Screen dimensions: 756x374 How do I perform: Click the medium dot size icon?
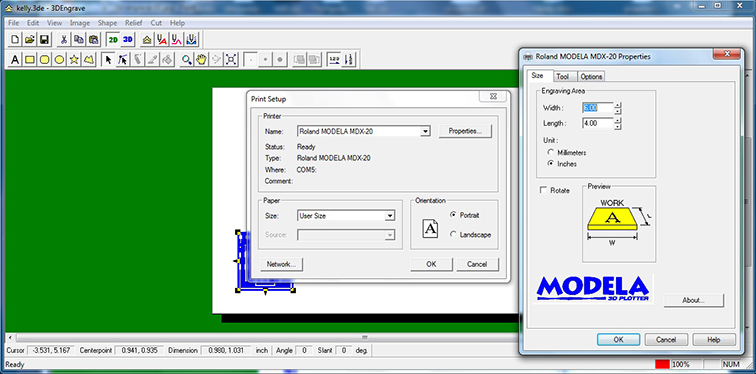click(265, 60)
